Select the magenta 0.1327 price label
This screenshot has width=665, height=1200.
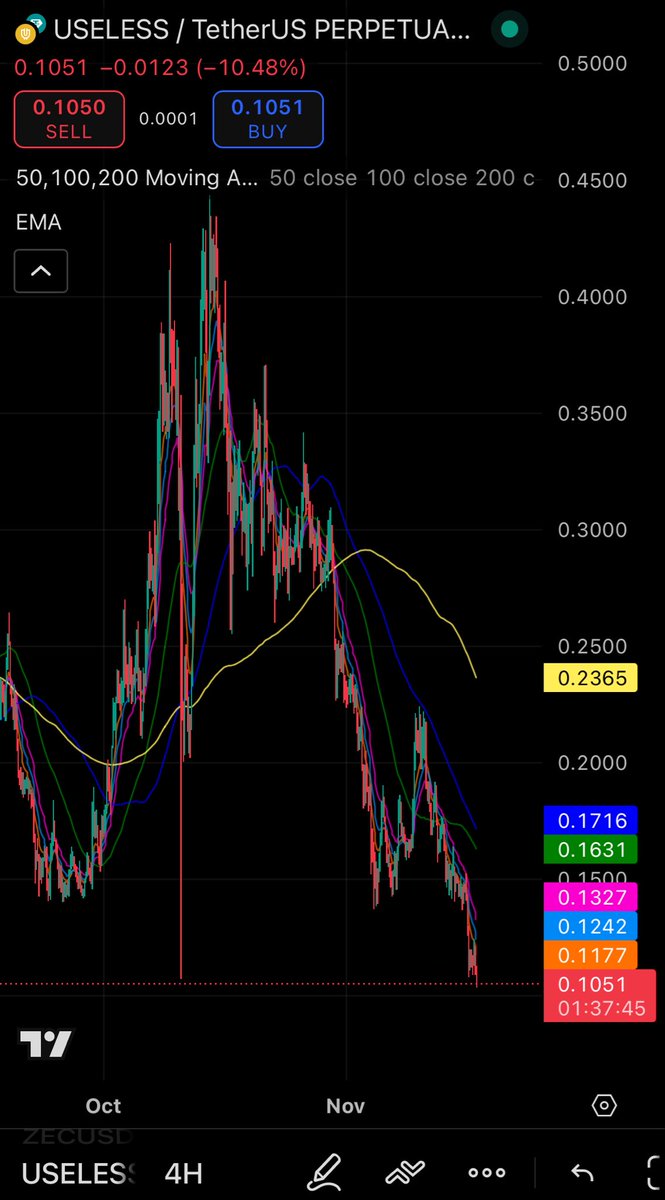(x=590, y=896)
